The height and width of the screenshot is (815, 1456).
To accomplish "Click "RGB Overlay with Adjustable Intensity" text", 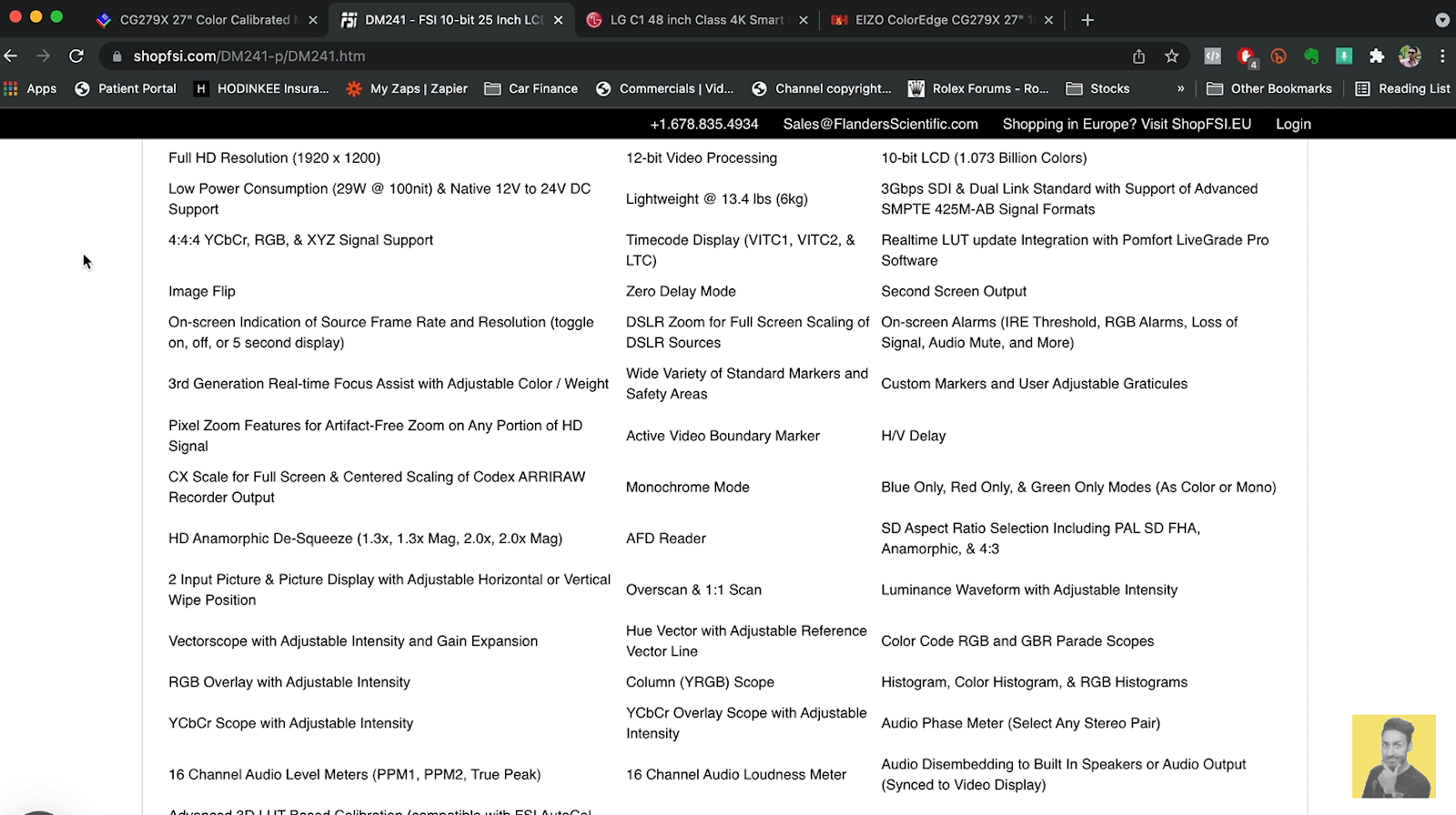I will (x=289, y=682).
